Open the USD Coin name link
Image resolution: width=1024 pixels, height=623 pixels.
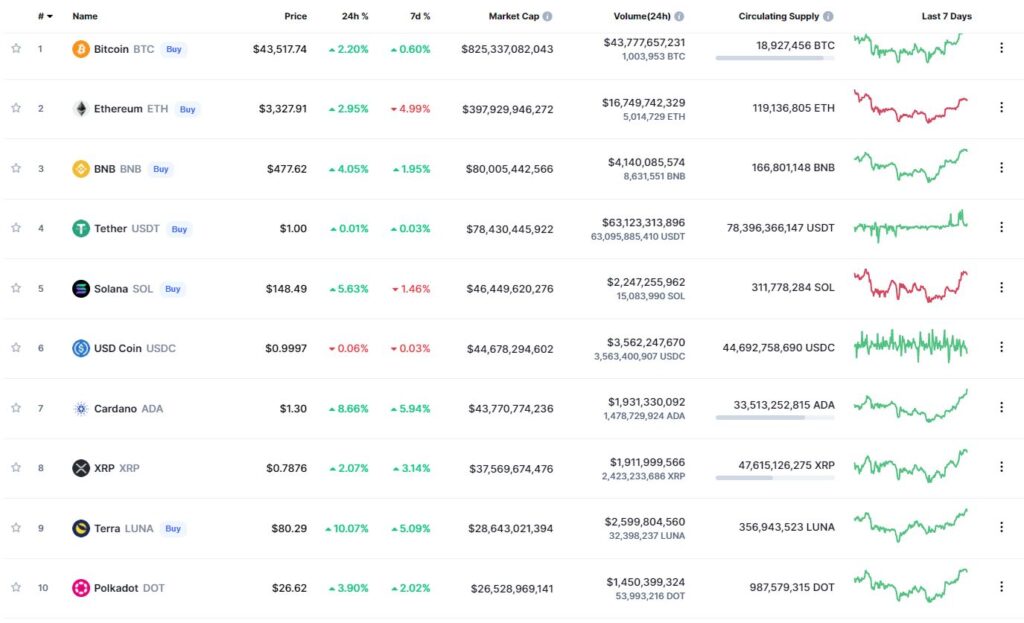pyautogui.click(x=135, y=348)
